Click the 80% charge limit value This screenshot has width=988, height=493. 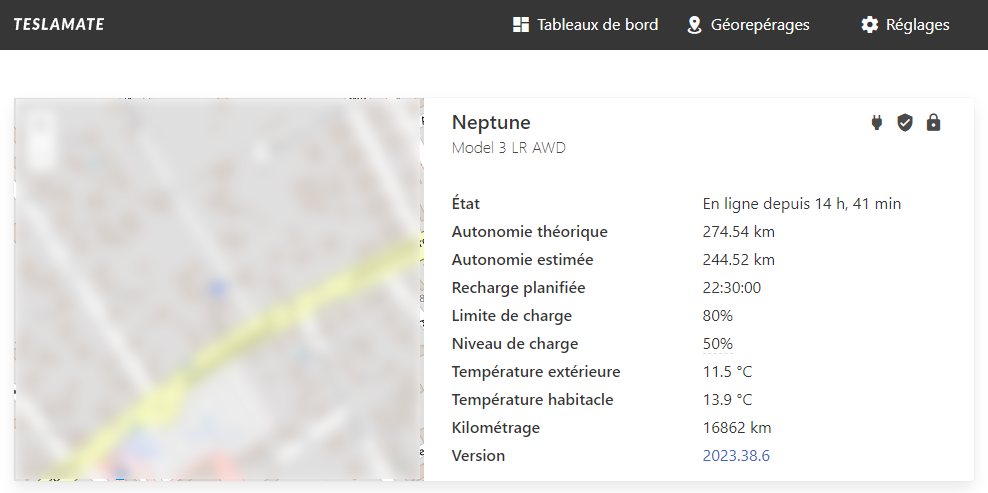pyautogui.click(x=718, y=316)
